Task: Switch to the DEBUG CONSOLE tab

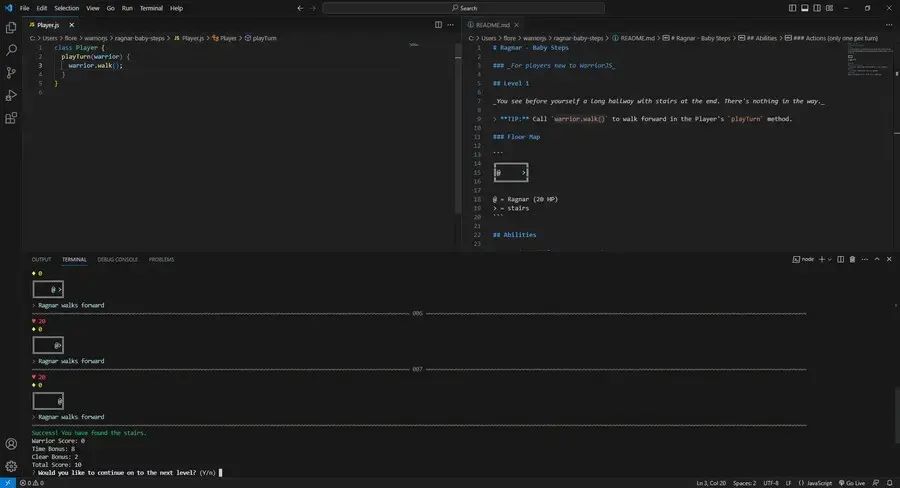Action: point(118,260)
